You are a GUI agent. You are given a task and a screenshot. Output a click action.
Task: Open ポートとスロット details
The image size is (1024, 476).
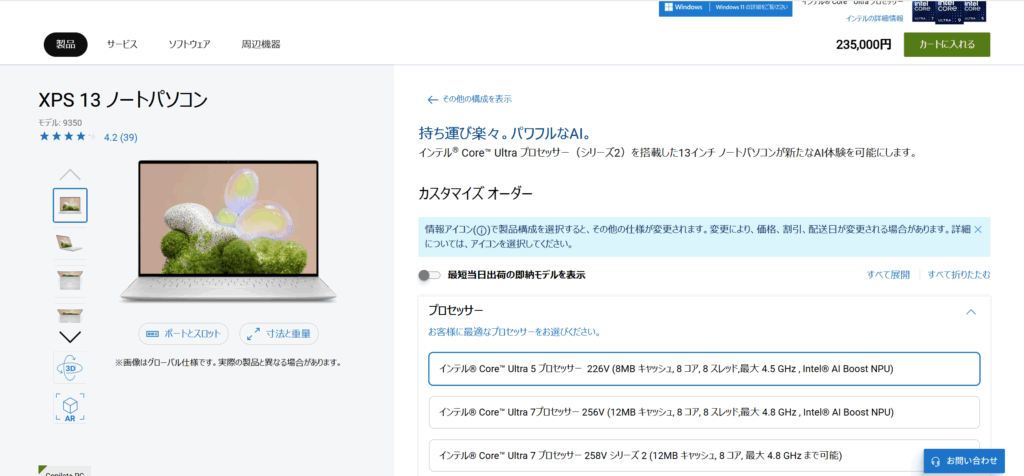pyautogui.click(x=184, y=334)
